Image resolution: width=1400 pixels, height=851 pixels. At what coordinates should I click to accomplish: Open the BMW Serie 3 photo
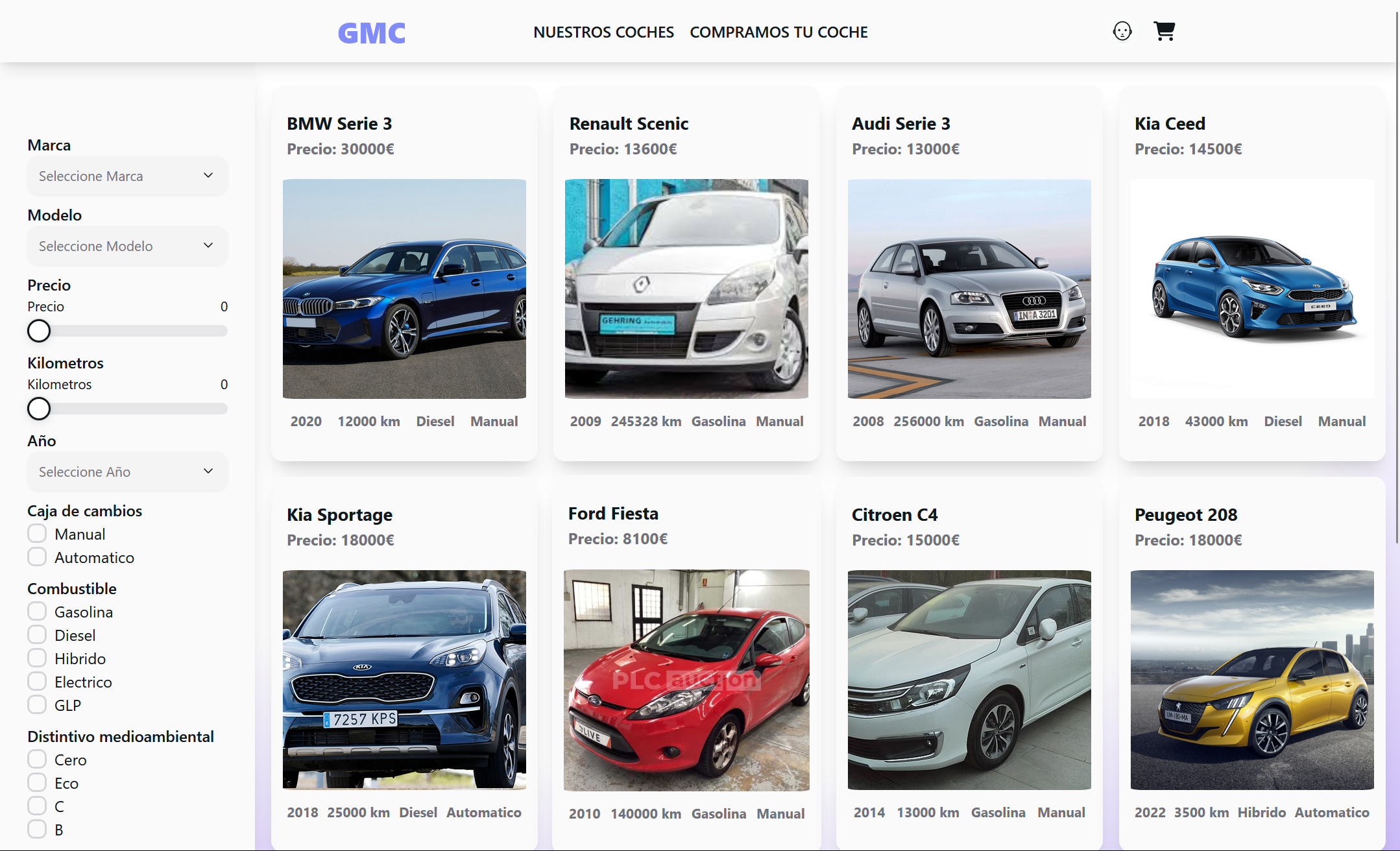404,289
